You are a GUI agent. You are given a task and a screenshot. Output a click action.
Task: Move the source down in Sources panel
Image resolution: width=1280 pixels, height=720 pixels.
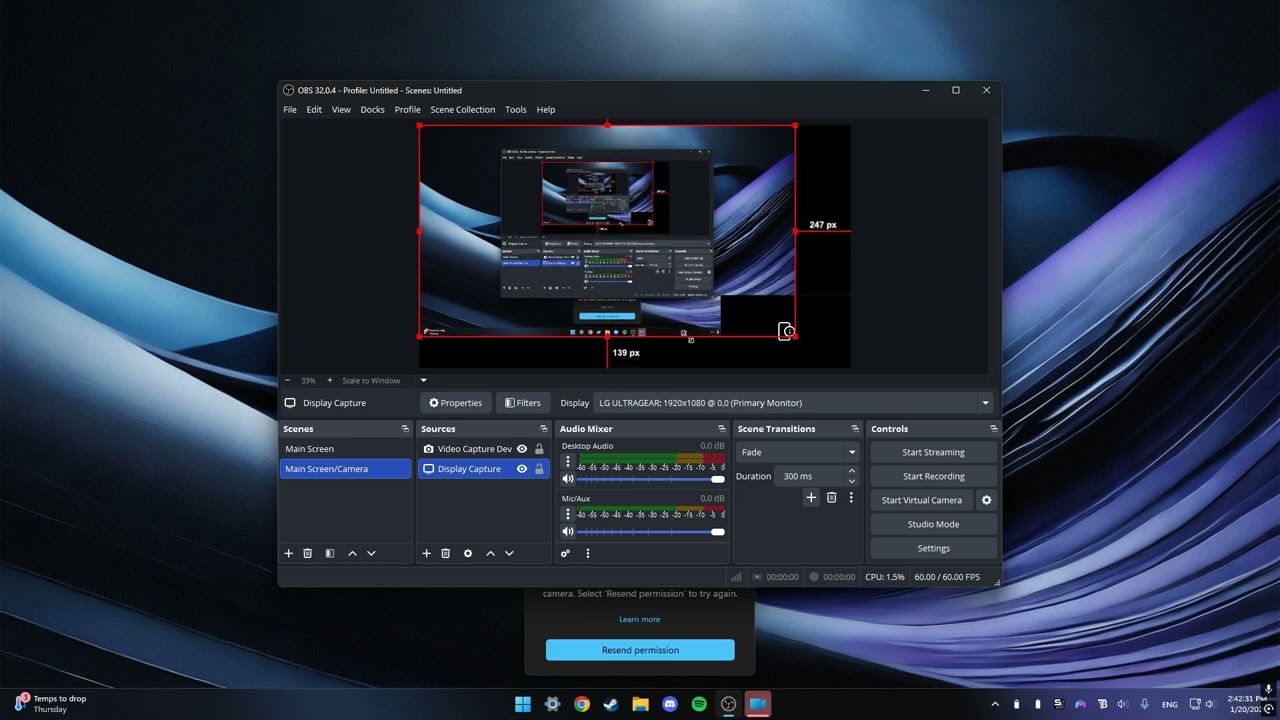pyautogui.click(x=509, y=553)
